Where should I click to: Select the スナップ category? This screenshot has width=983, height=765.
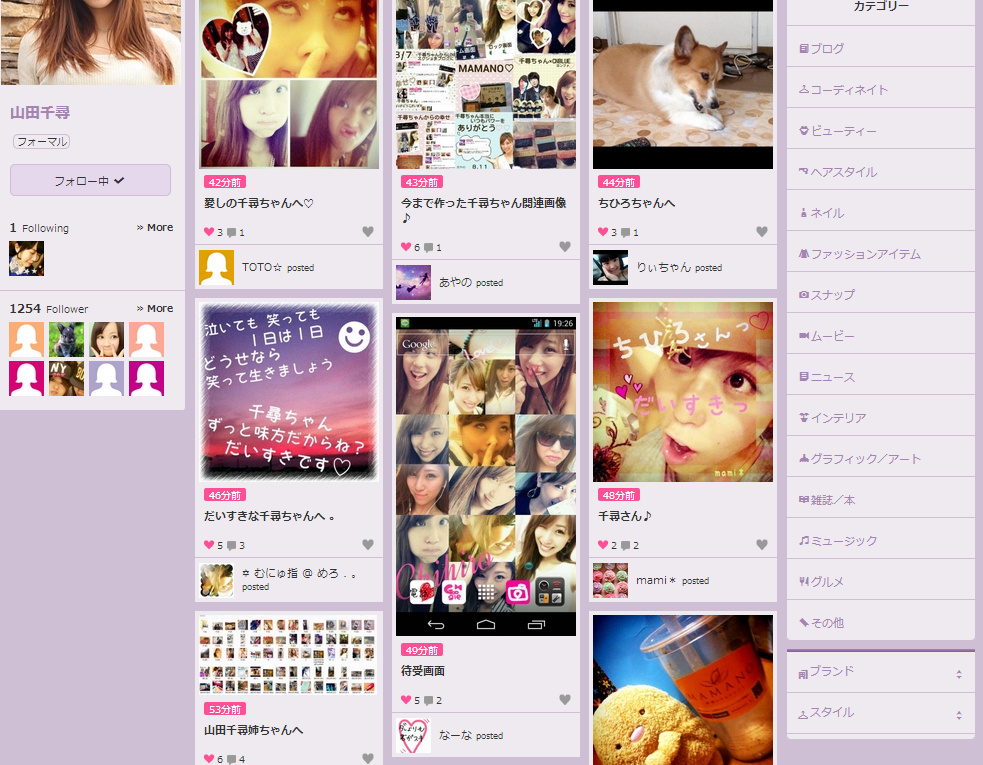(880, 295)
